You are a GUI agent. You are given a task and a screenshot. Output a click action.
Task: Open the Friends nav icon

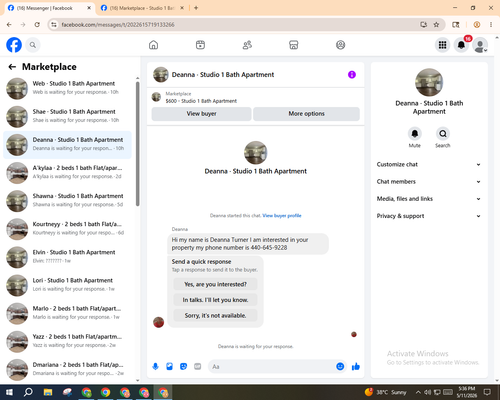coord(247,45)
